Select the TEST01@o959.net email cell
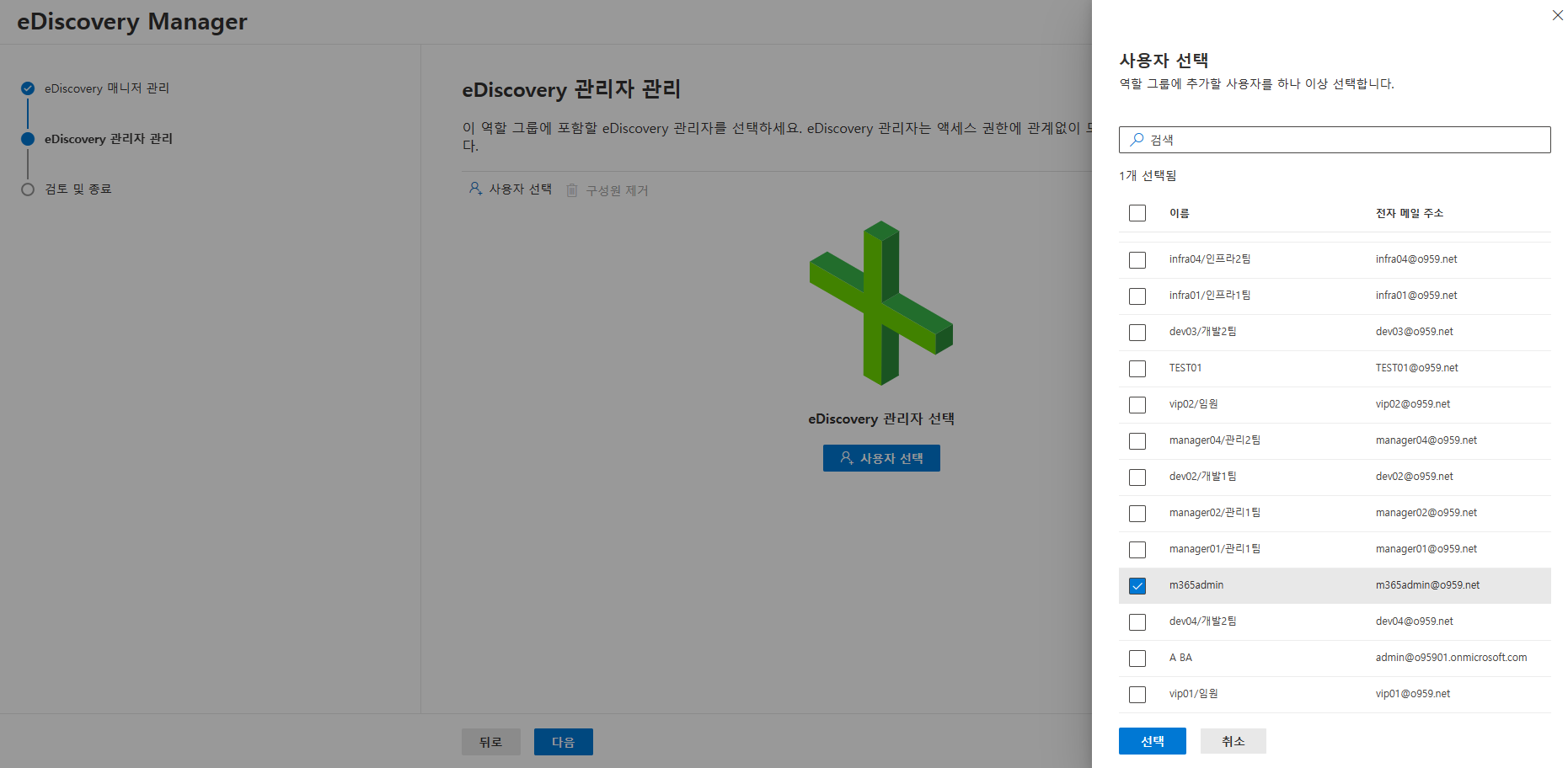 click(x=1417, y=368)
